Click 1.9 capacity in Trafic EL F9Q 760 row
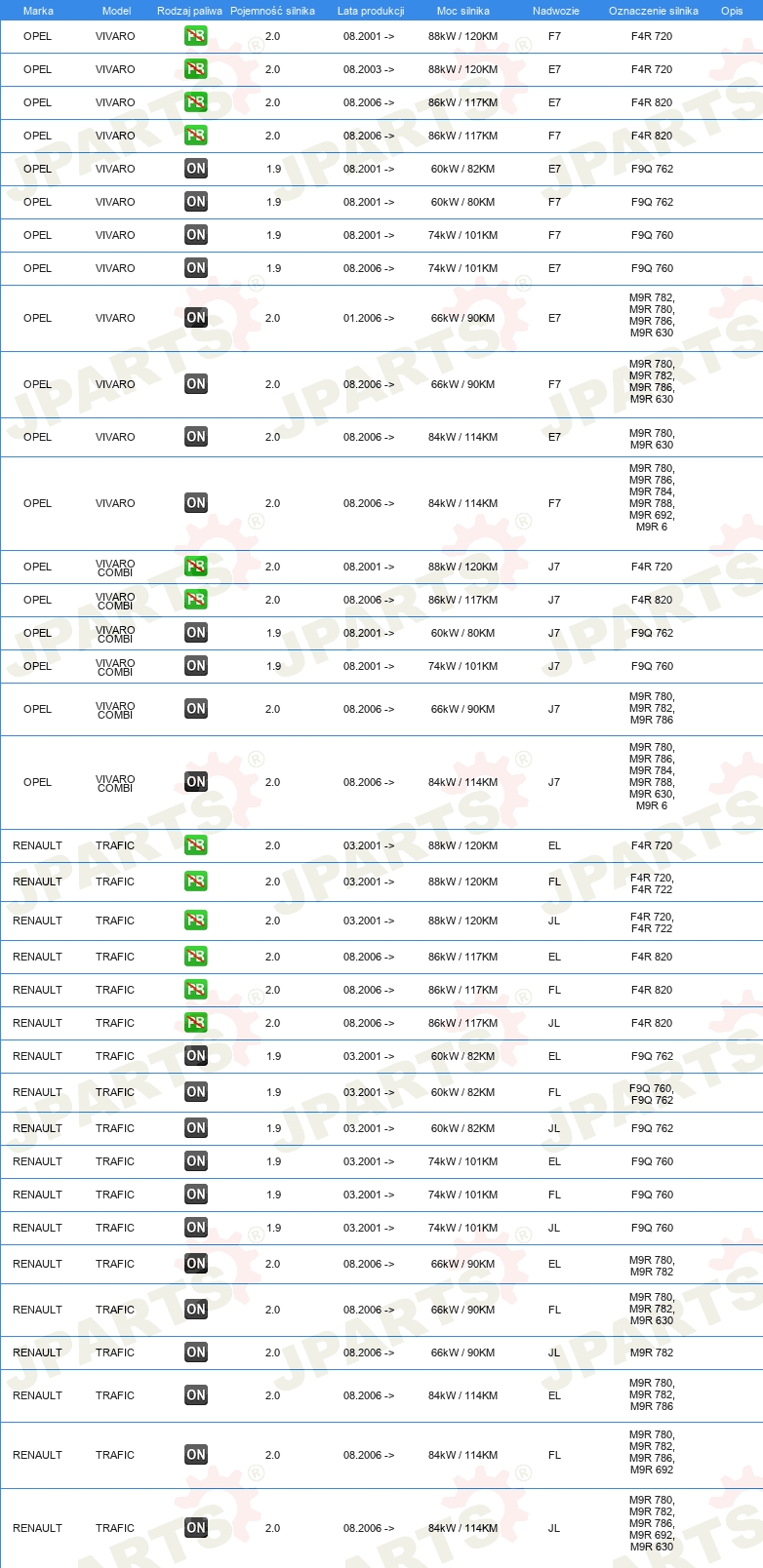Screen dimensions: 763x1568 click(273, 1161)
